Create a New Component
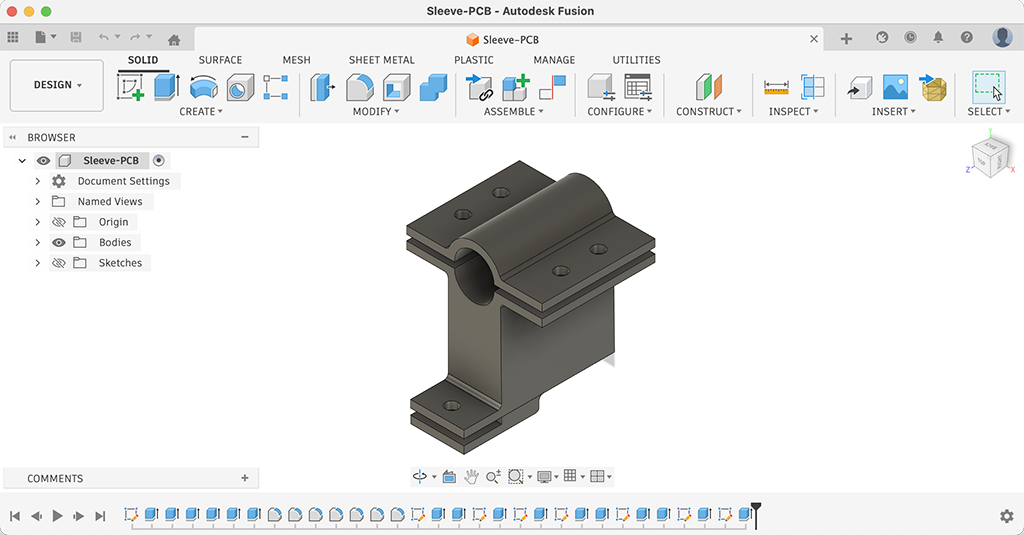1024x535 pixels. tap(515, 87)
